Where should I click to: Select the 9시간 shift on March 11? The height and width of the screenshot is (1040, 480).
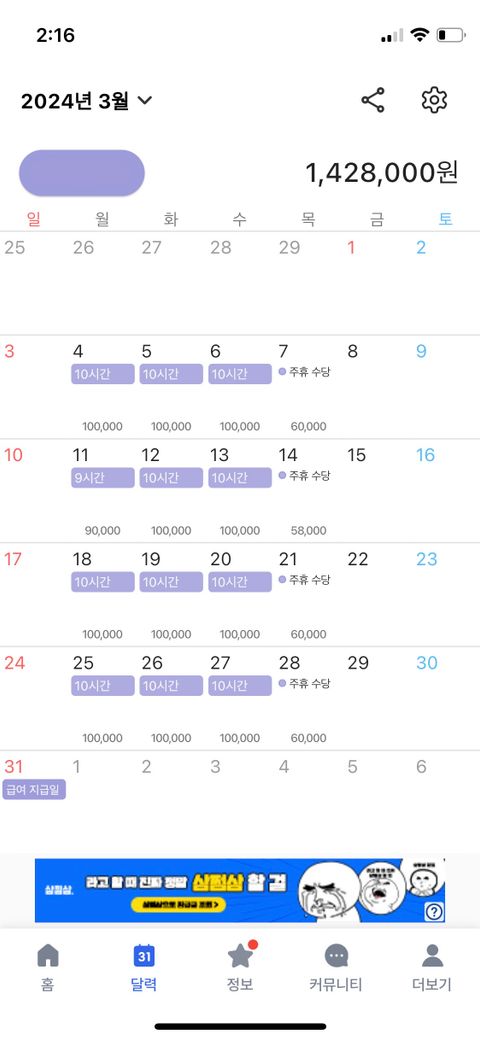[103, 478]
